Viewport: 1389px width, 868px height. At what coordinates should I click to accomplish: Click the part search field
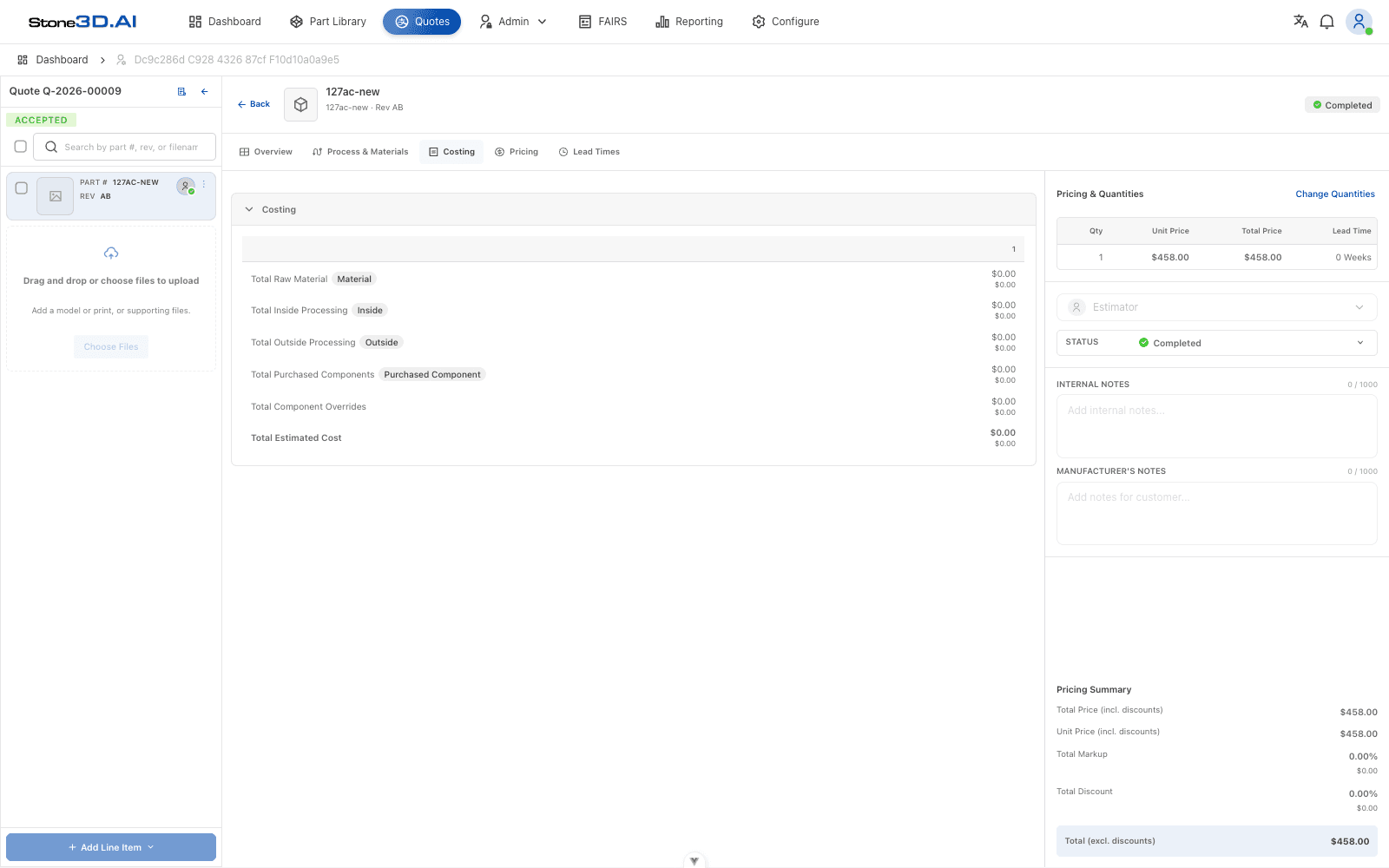click(x=124, y=147)
